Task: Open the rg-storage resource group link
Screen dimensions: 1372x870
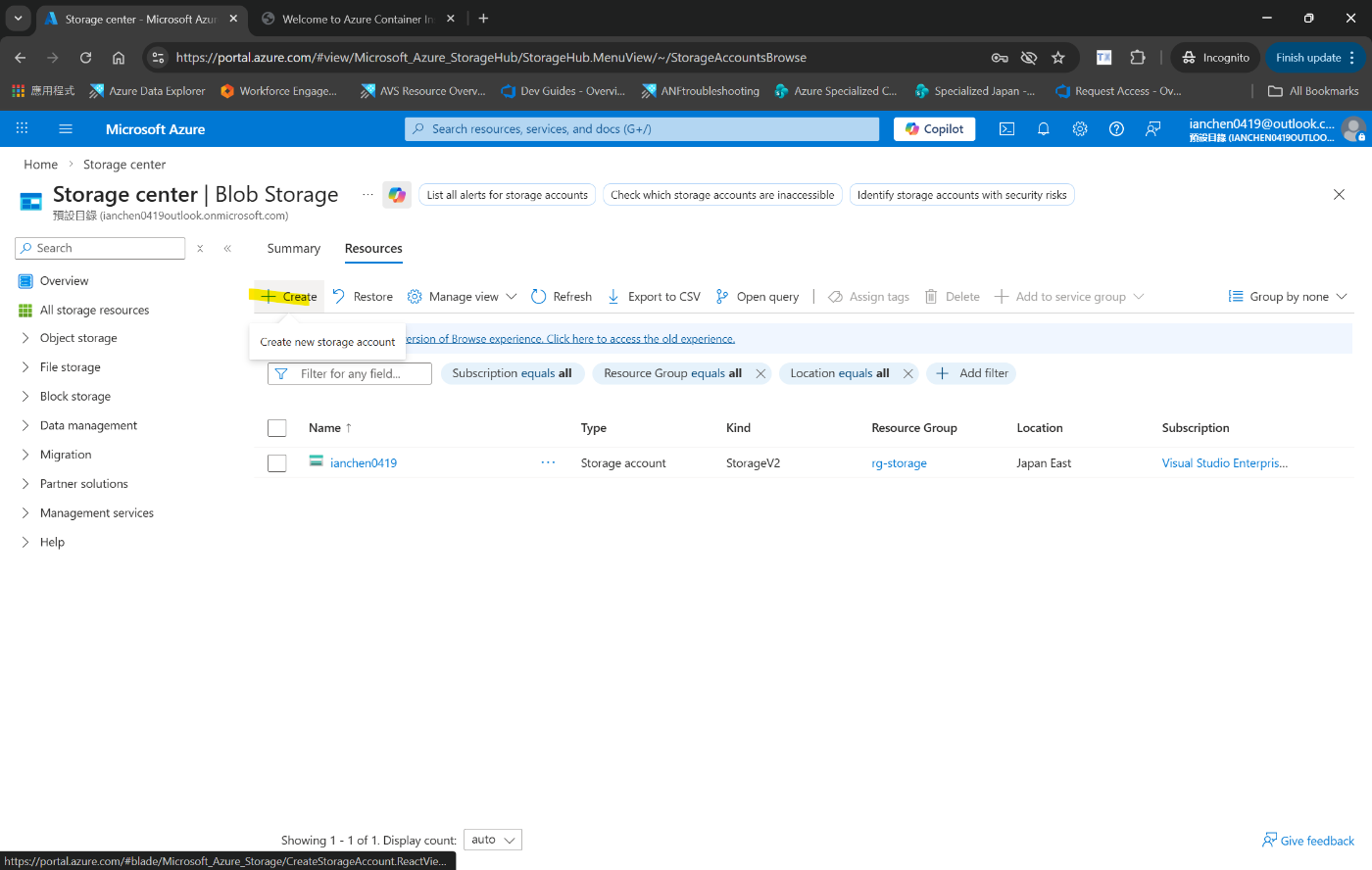Action: pos(899,463)
